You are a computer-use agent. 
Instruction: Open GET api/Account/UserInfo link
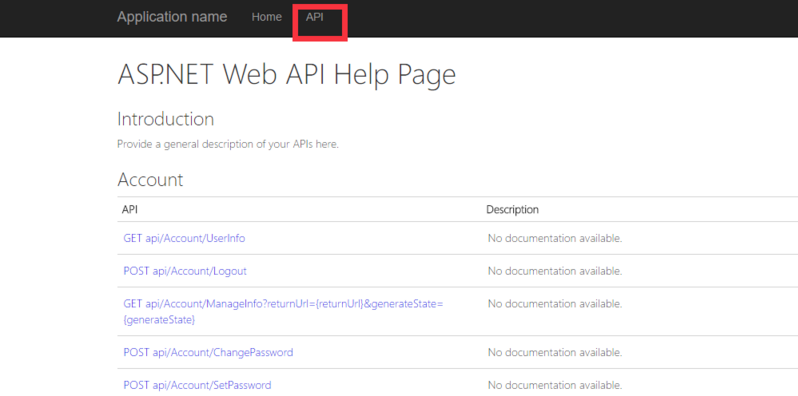(184, 238)
